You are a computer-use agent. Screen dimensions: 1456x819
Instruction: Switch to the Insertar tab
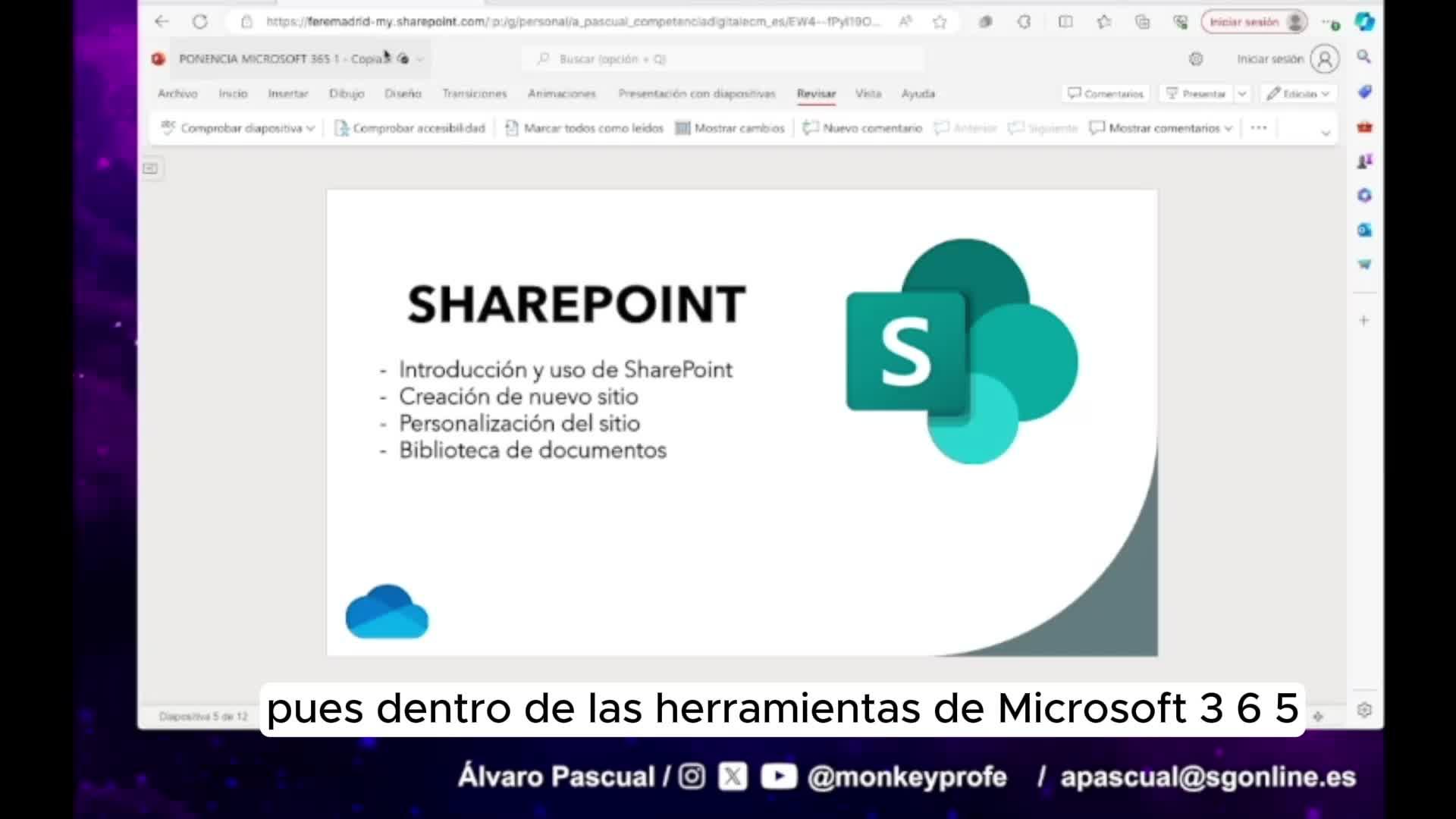[x=287, y=93]
